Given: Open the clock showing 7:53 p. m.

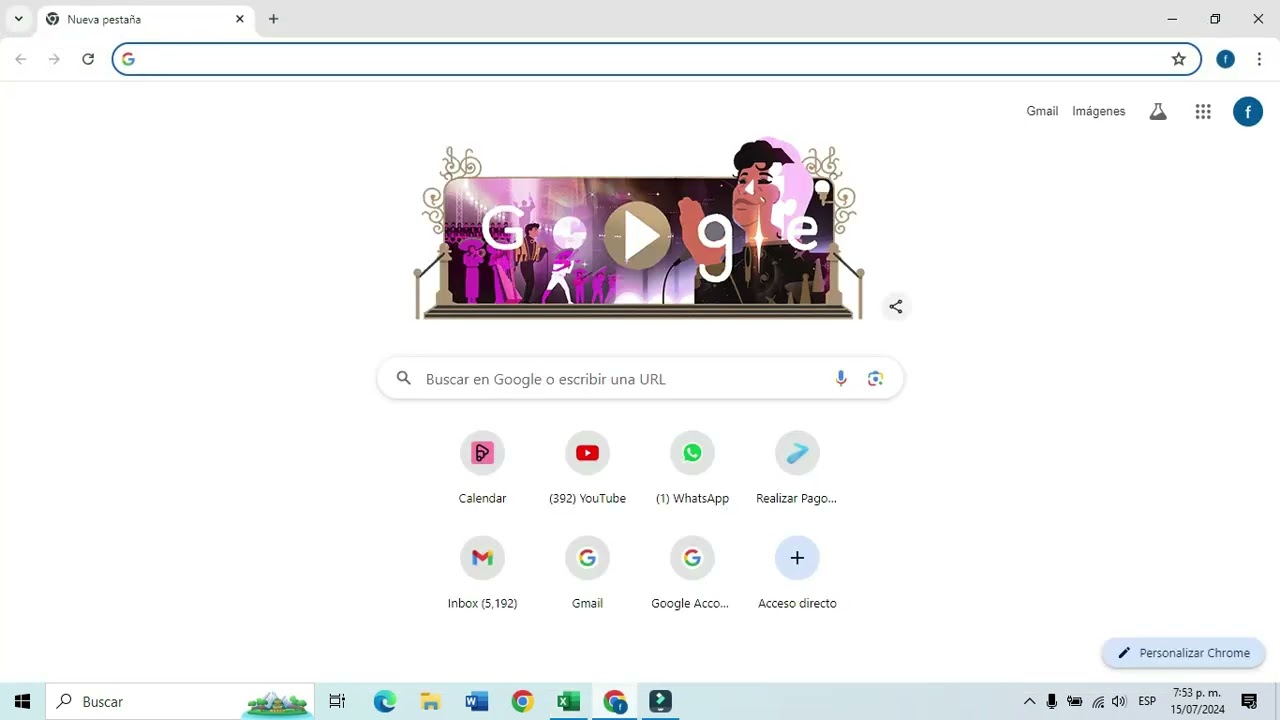Looking at the screenshot, I should point(1197,702).
